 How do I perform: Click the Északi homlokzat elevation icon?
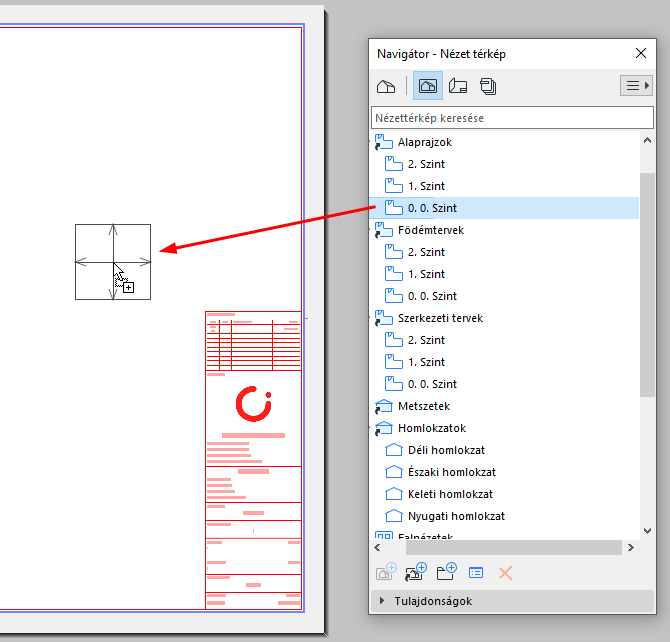pos(394,472)
